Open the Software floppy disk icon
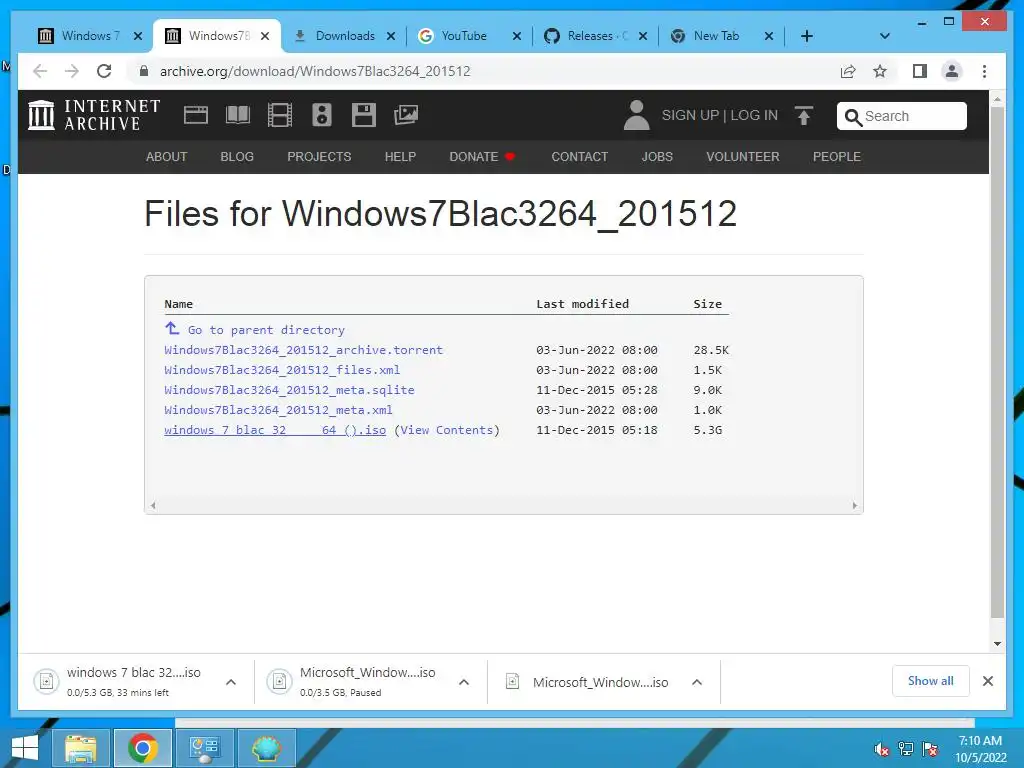 (364, 115)
